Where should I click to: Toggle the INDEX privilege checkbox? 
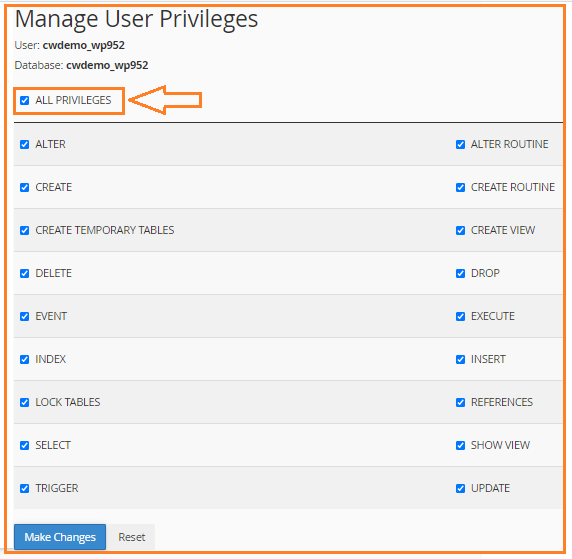pyautogui.click(x=24, y=359)
